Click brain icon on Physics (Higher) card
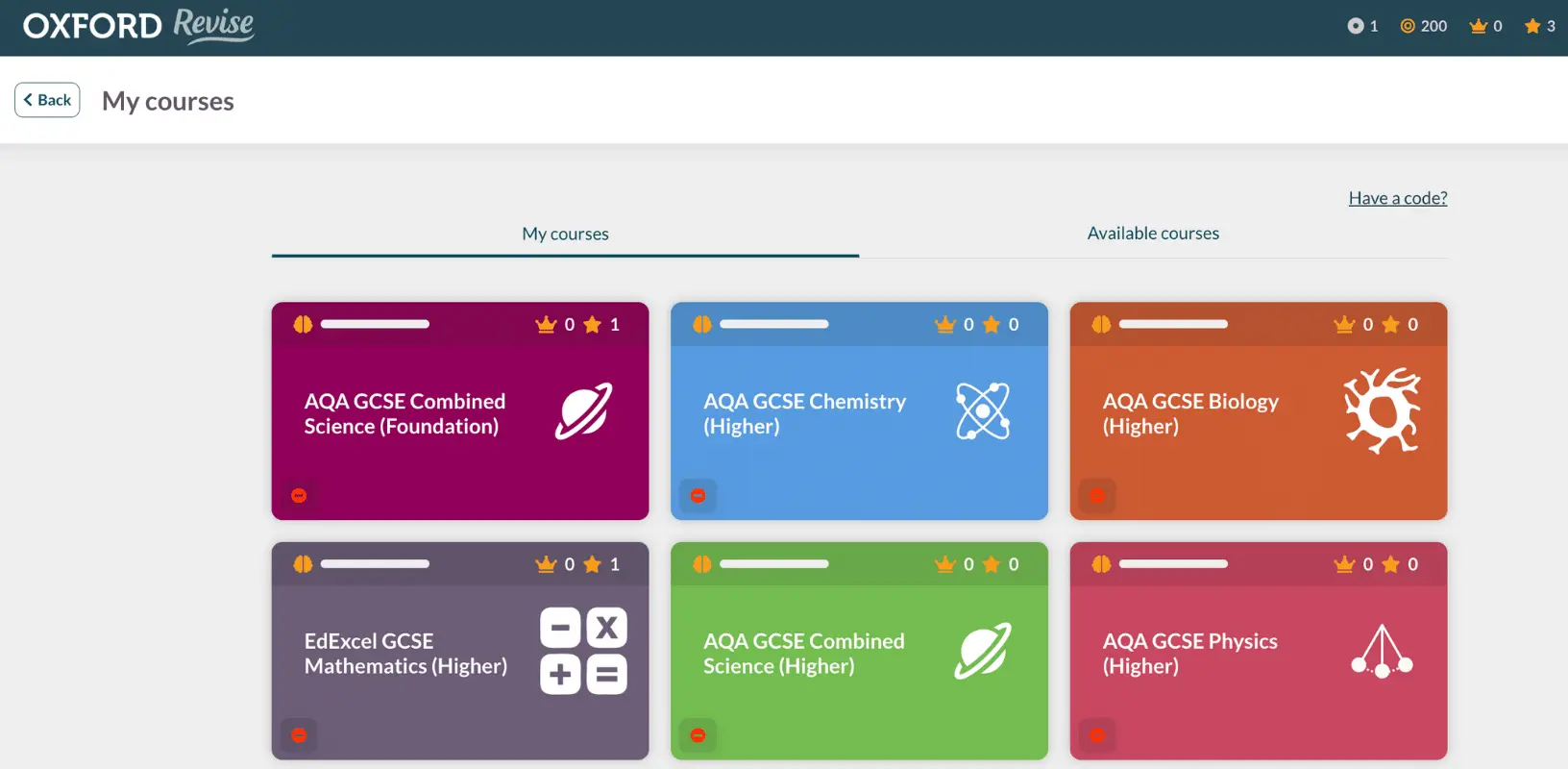The height and width of the screenshot is (769, 1568). (1101, 564)
